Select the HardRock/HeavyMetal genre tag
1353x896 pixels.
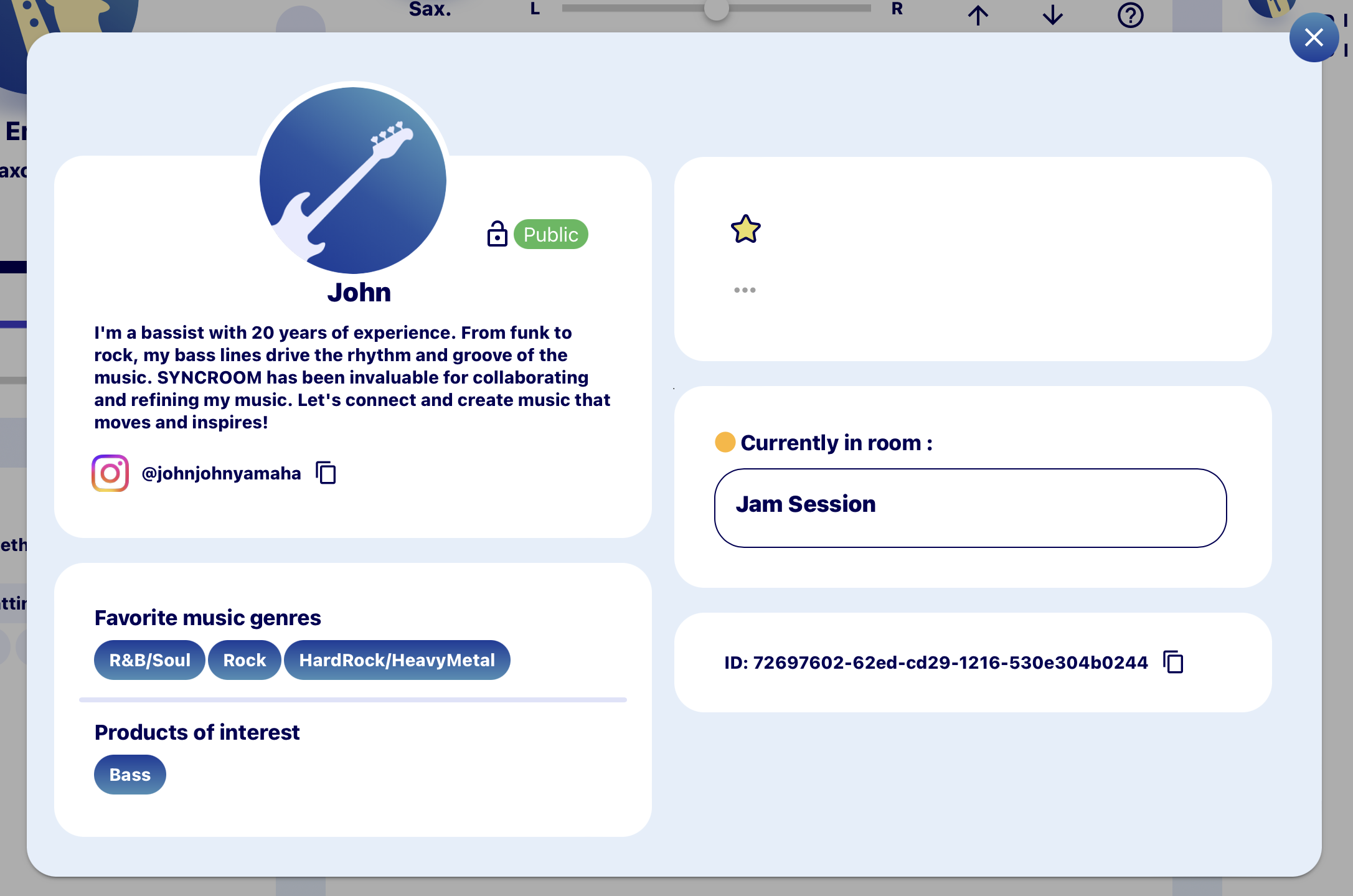click(x=397, y=660)
